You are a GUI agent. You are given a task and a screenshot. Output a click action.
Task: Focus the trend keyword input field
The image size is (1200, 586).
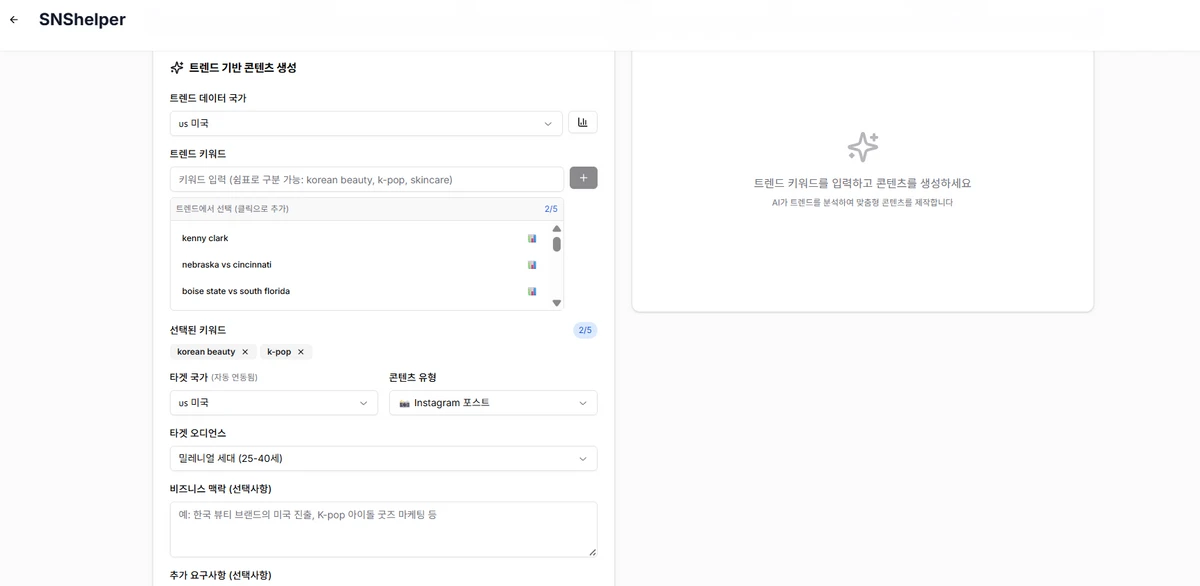[367, 180]
